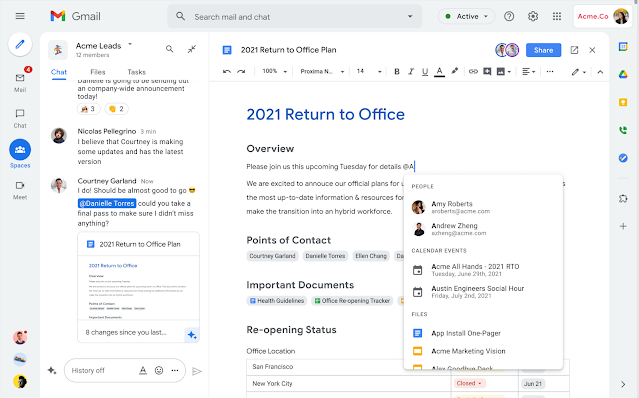Open the Settings gear icon
Viewport: 639px width, 398px height.
pyautogui.click(x=533, y=16)
